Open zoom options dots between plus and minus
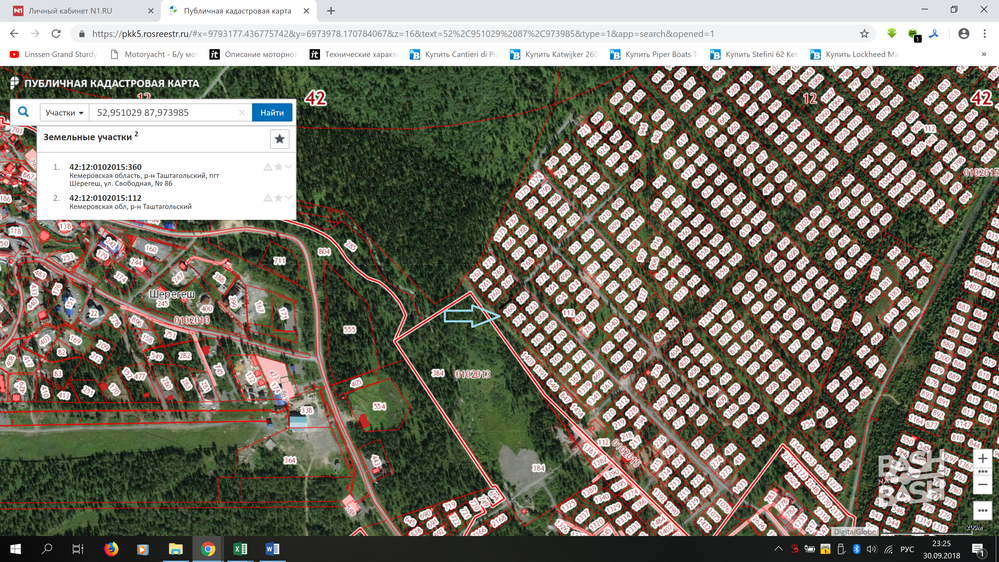Screen dimensions: 999x562 pos(982,472)
